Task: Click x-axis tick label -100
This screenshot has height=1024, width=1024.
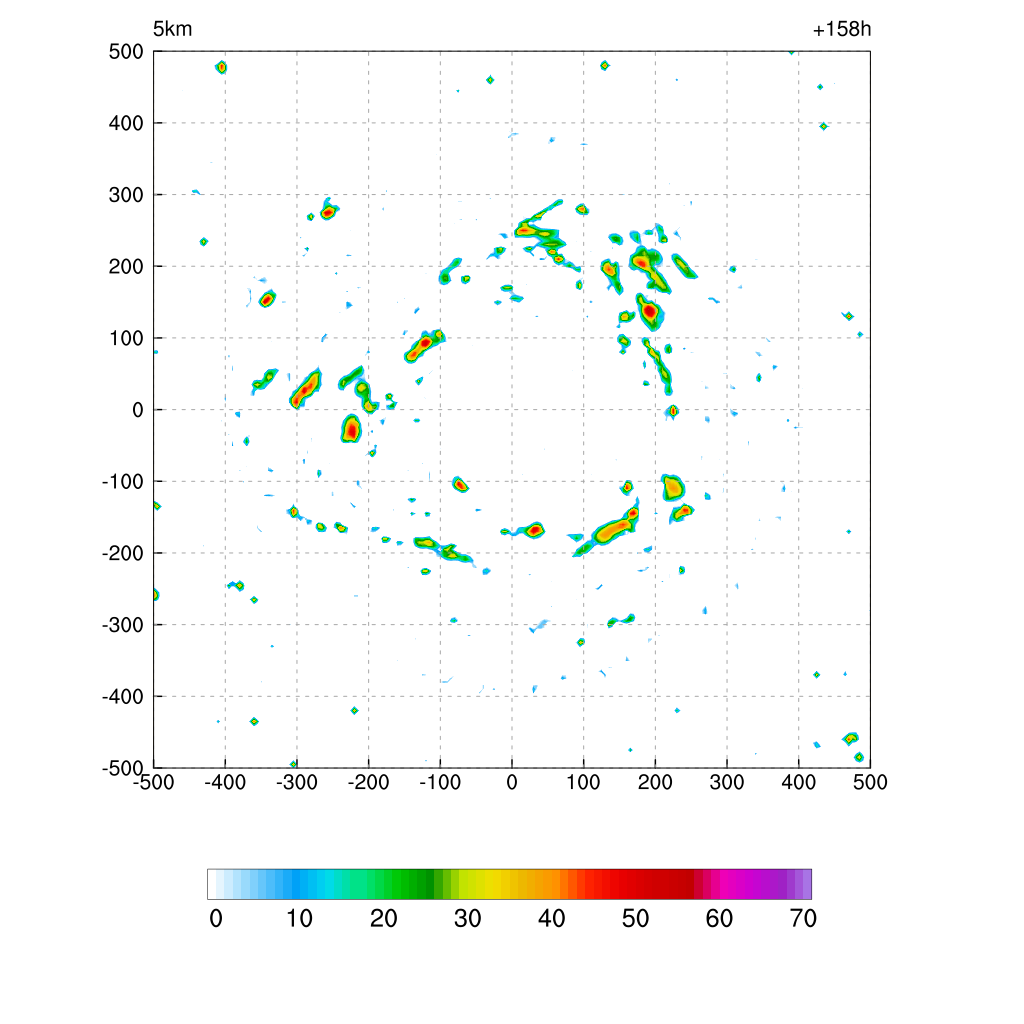Action: 440,782
